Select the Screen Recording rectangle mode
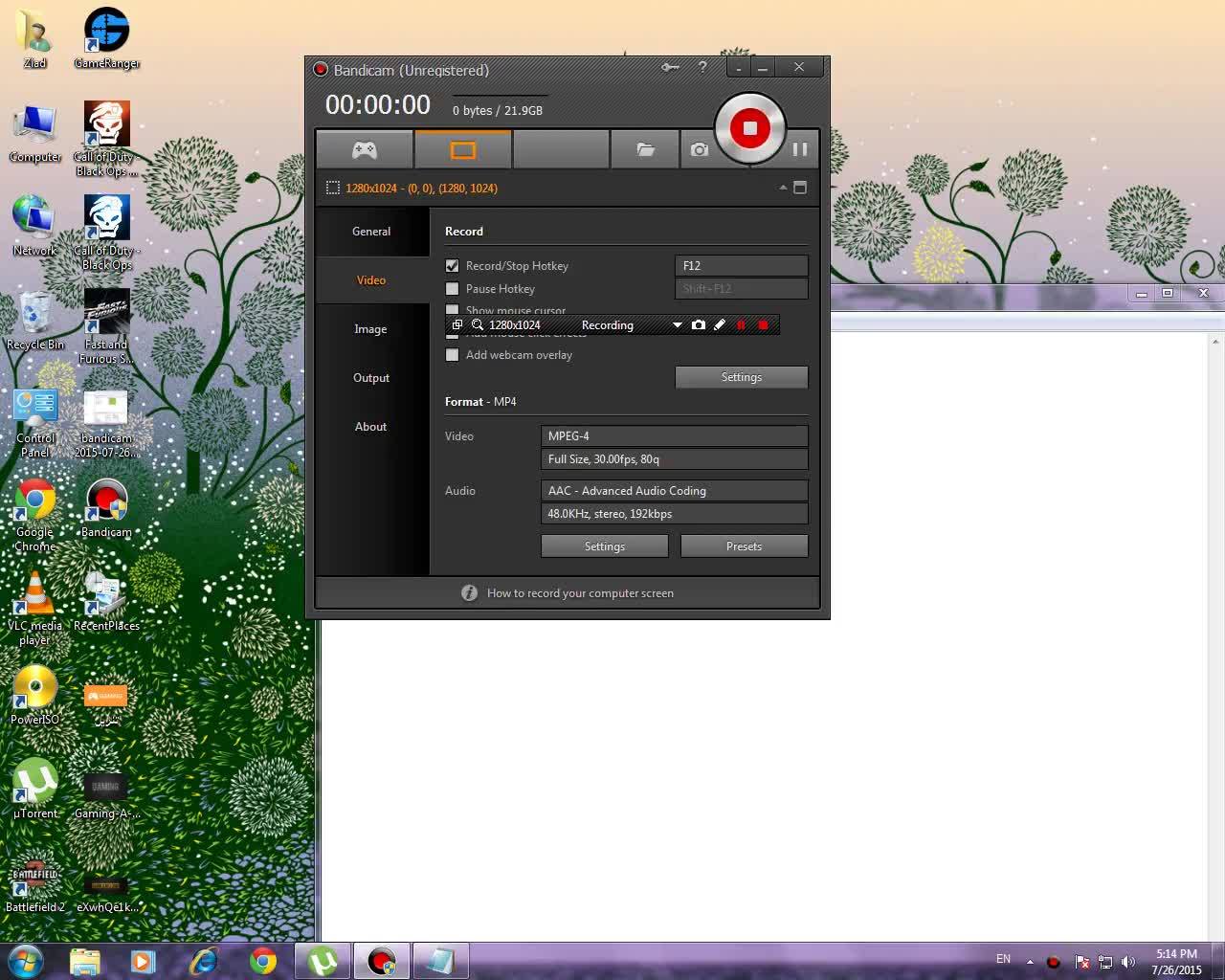Screen dimensions: 1225x980 coord(463,149)
